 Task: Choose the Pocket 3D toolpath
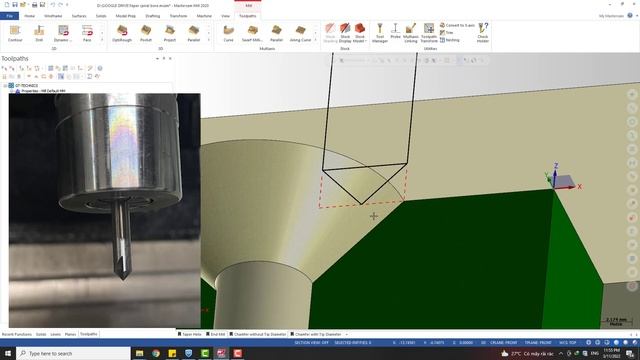[x=146, y=33]
